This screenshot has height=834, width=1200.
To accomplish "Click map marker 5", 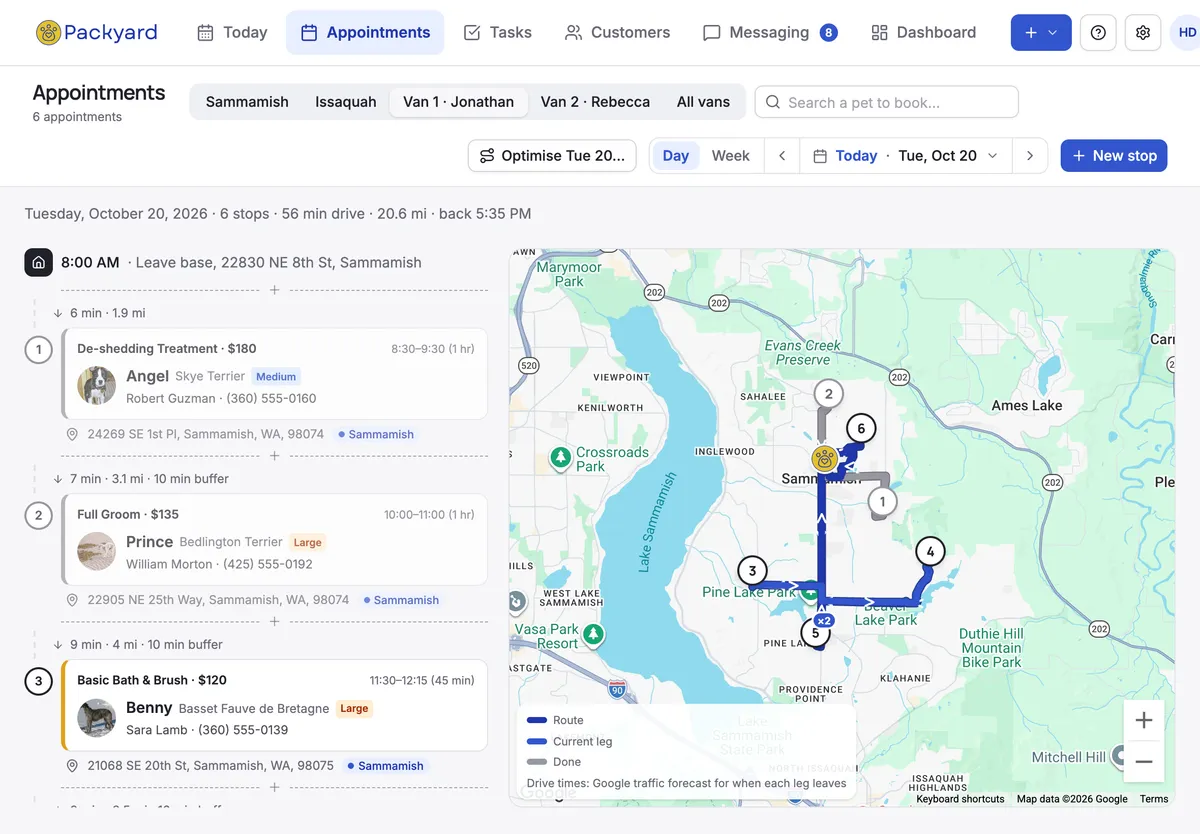I will click(x=815, y=633).
